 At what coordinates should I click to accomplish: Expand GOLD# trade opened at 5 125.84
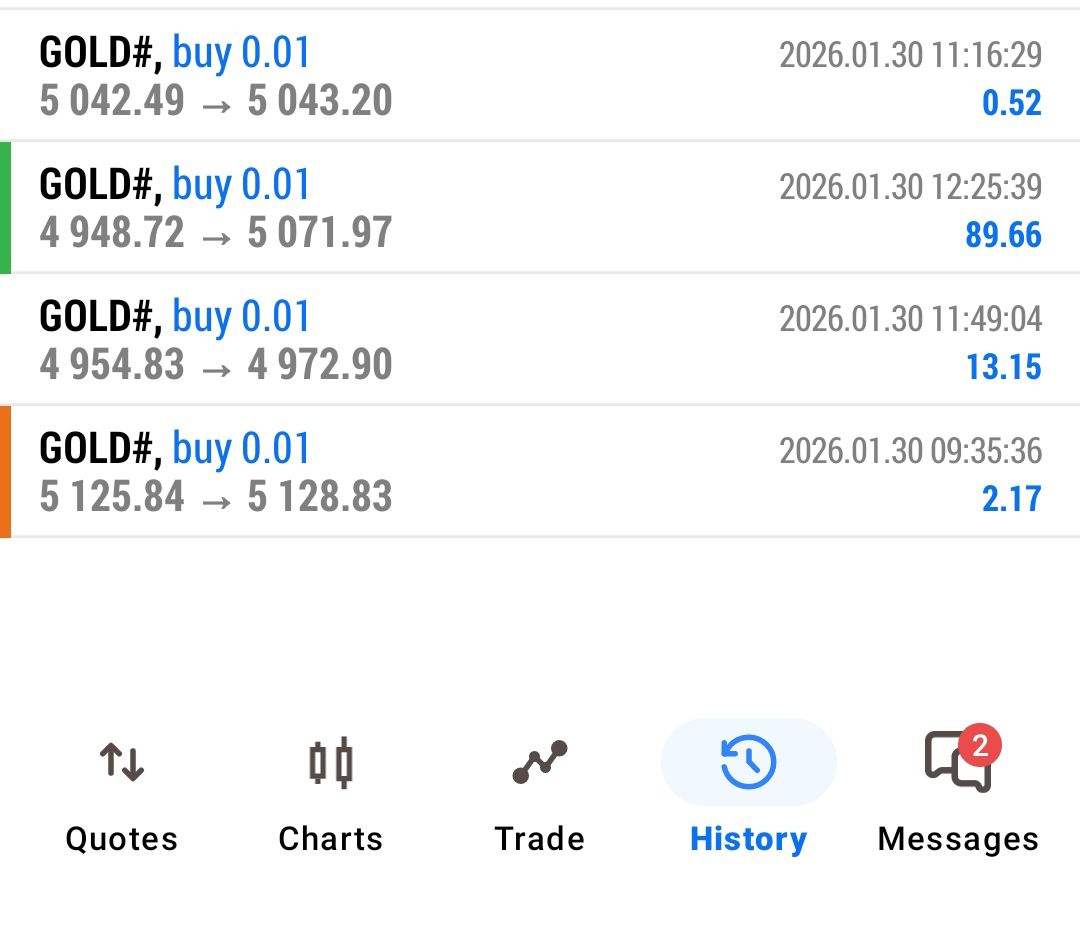400,472
